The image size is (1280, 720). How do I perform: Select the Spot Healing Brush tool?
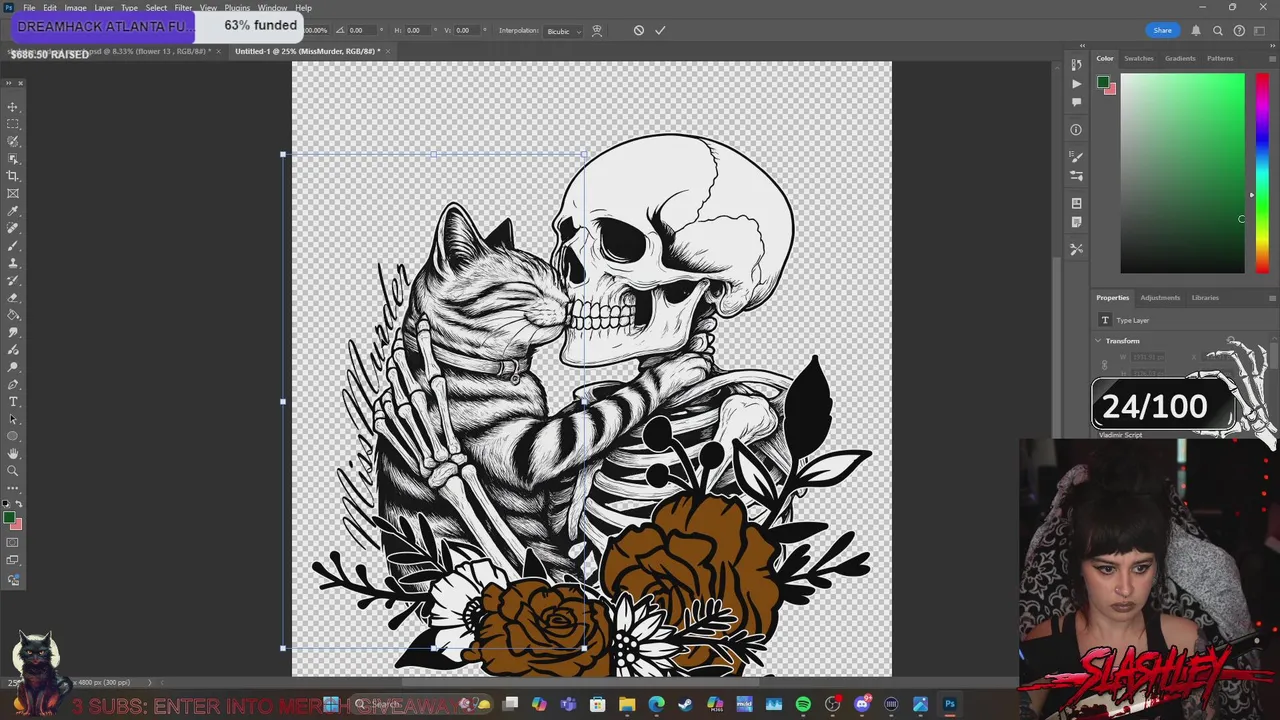pos(13,228)
